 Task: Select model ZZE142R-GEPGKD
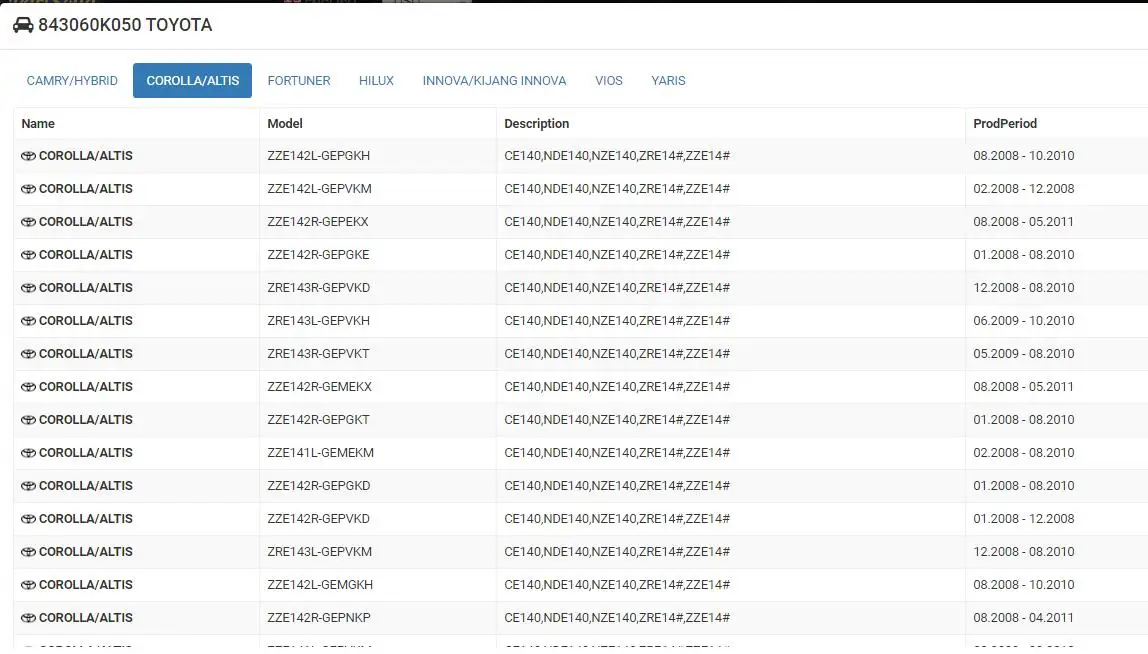pyautogui.click(x=318, y=486)
